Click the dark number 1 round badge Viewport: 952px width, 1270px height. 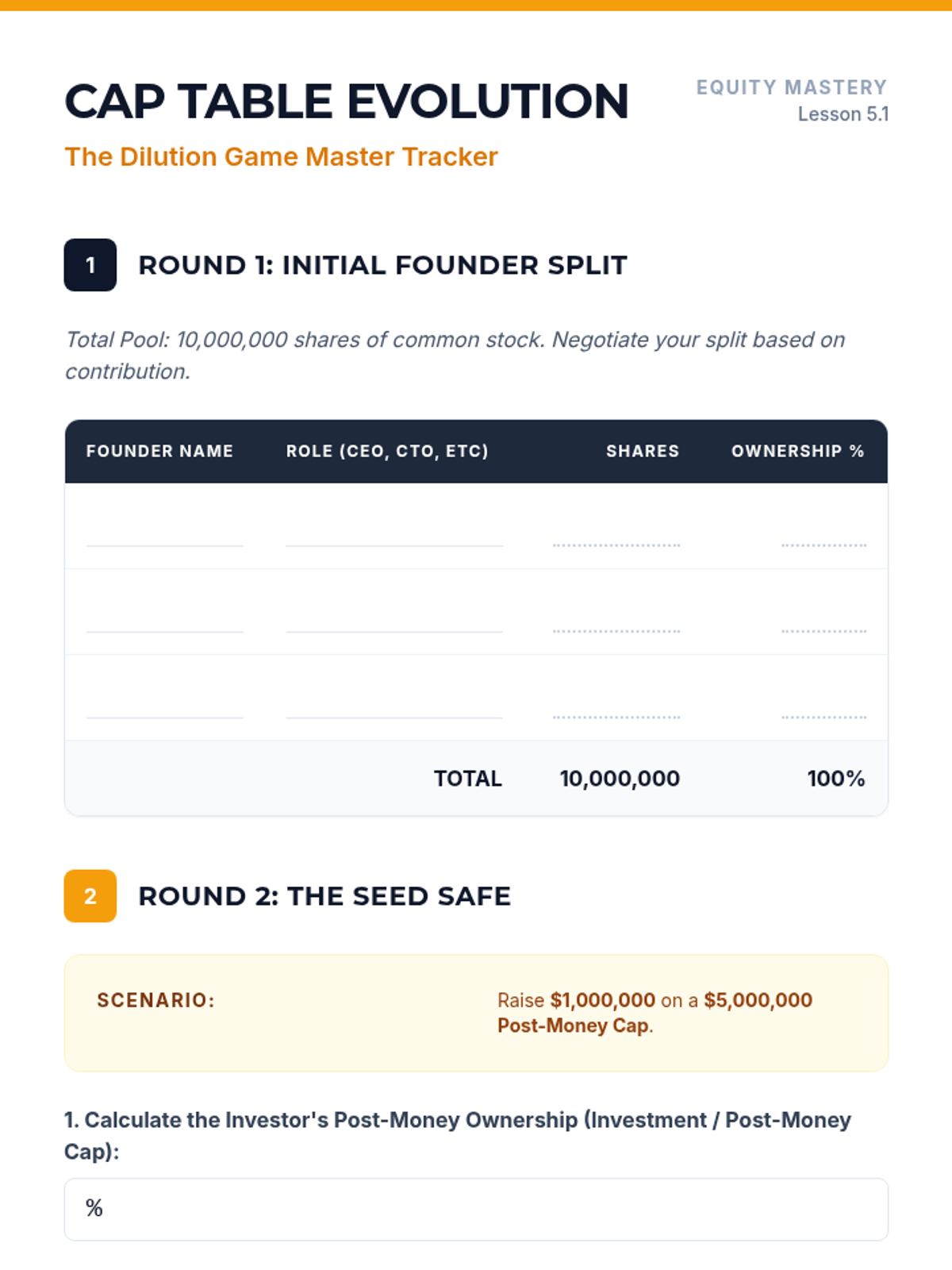tap(90, 265)
